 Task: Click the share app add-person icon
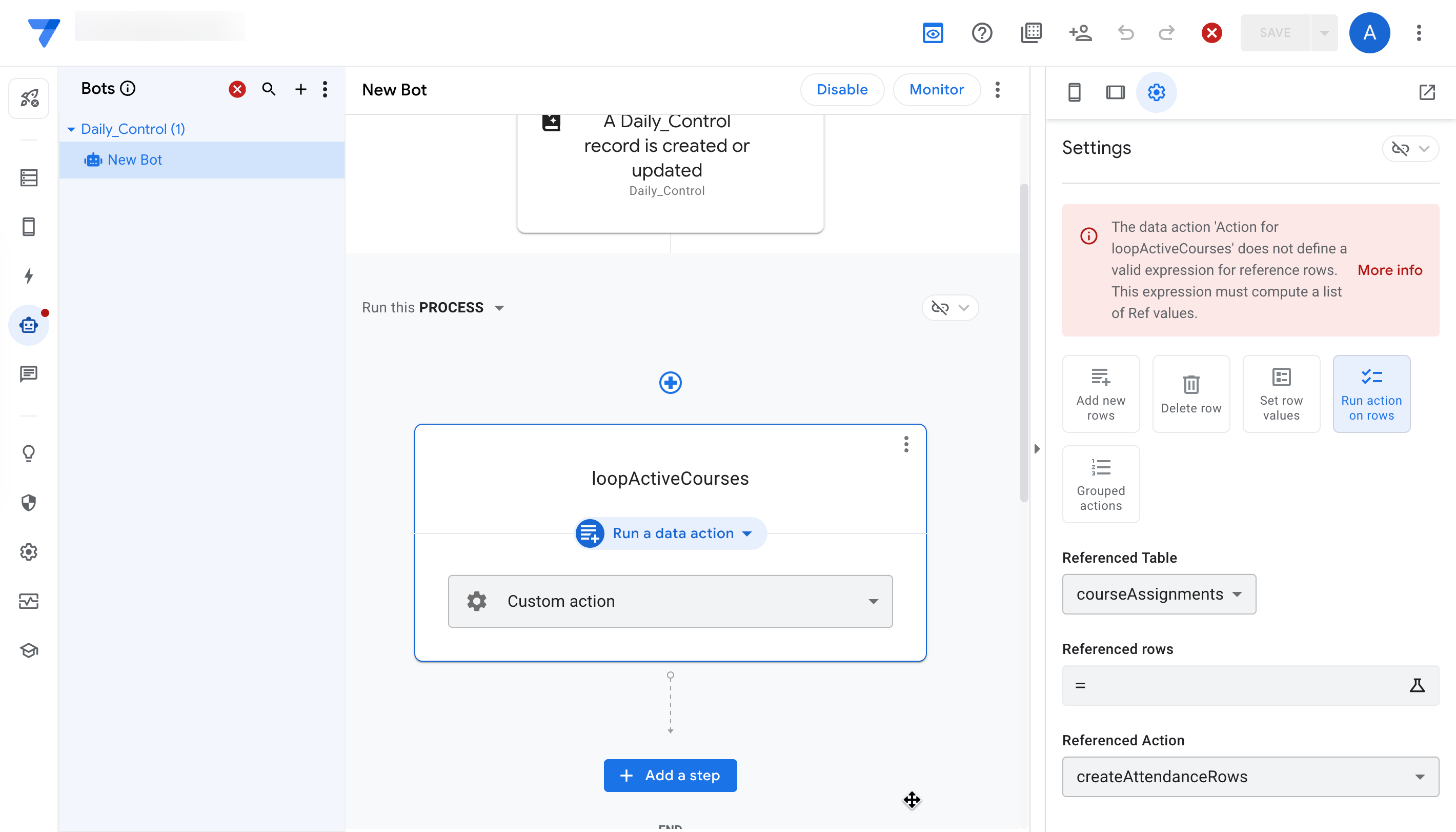pos(1080,33)
